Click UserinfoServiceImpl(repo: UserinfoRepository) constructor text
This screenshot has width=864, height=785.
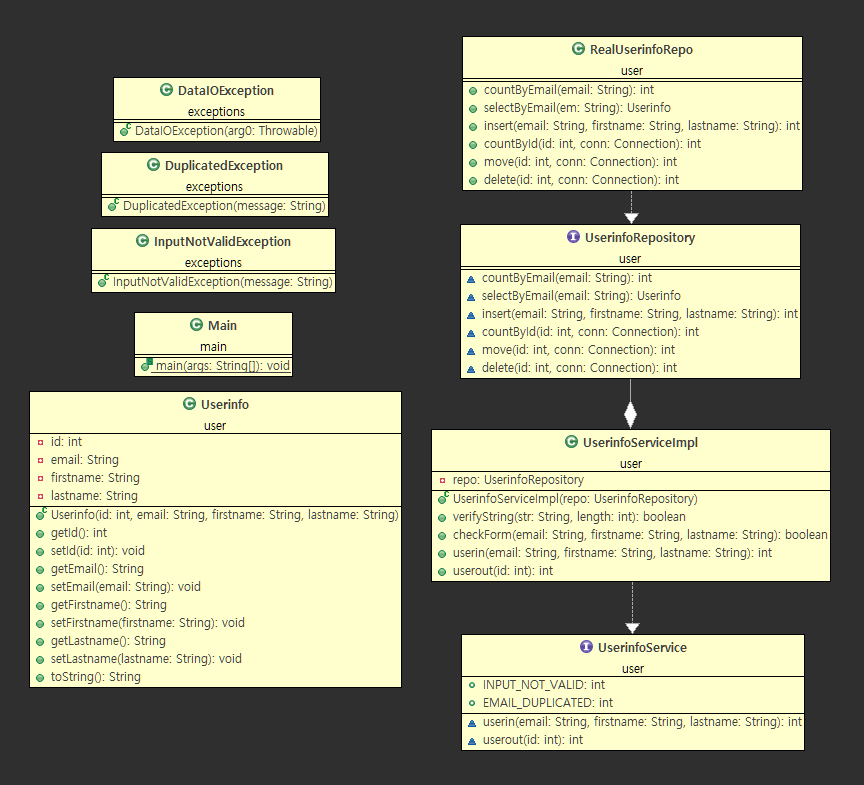[x=575, y=499]
